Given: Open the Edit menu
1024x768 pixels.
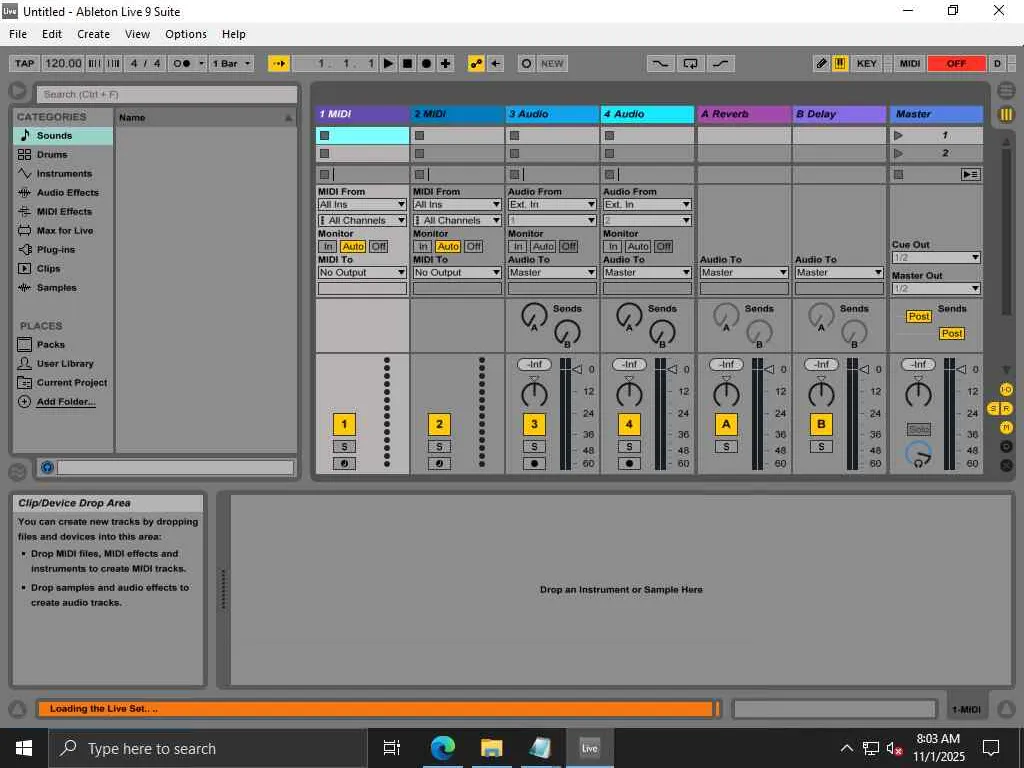Looking at the screenshot, I should pos(52,34).
